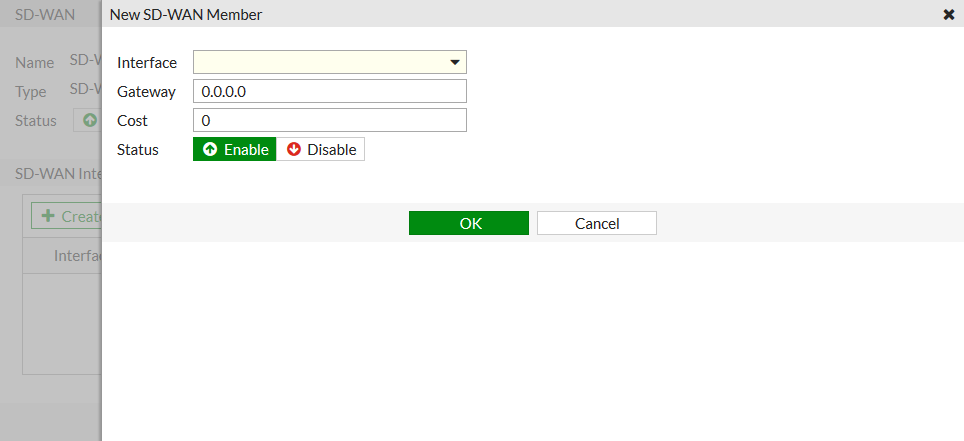Click the Status label in the dialog
The width and height of the screenshot is (964, 441).
point(138,150)
